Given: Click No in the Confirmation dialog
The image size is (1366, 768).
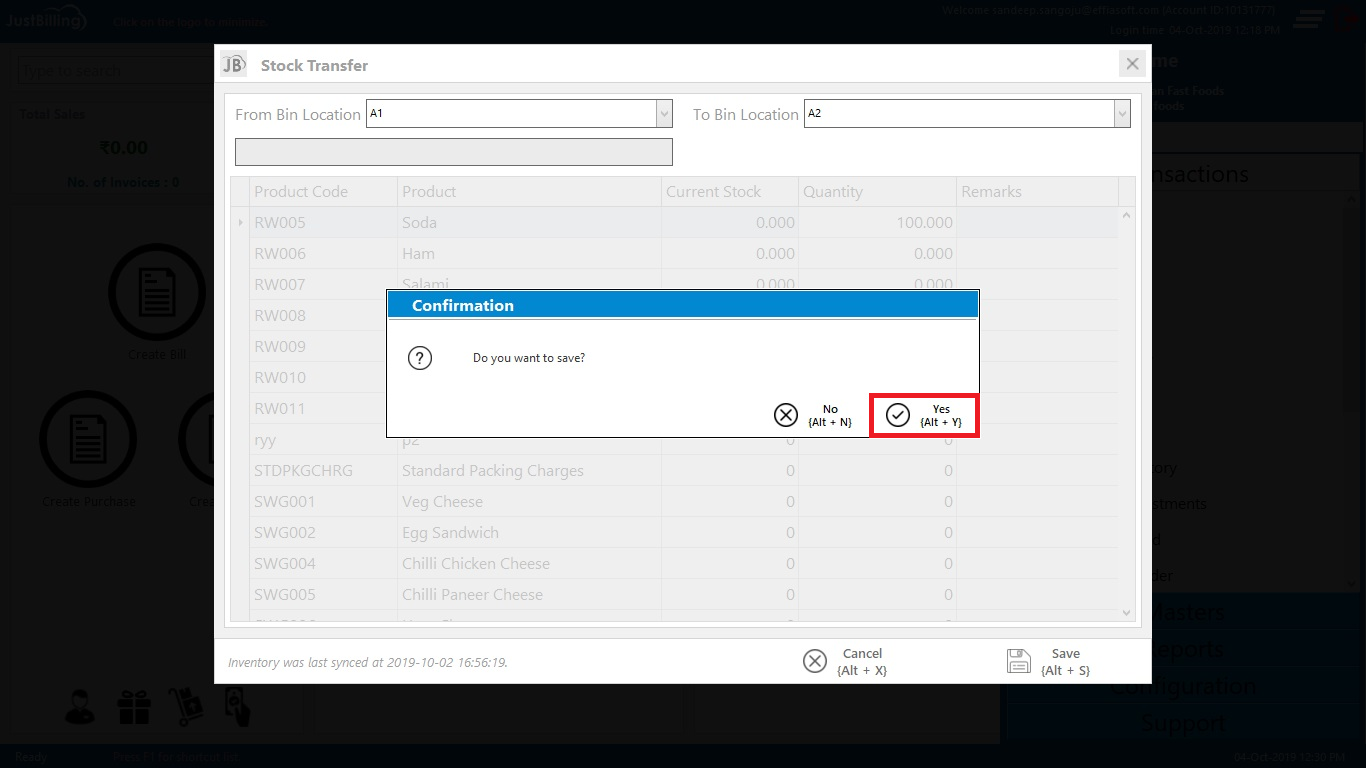Looking at the screenshot, I should 813,415.
